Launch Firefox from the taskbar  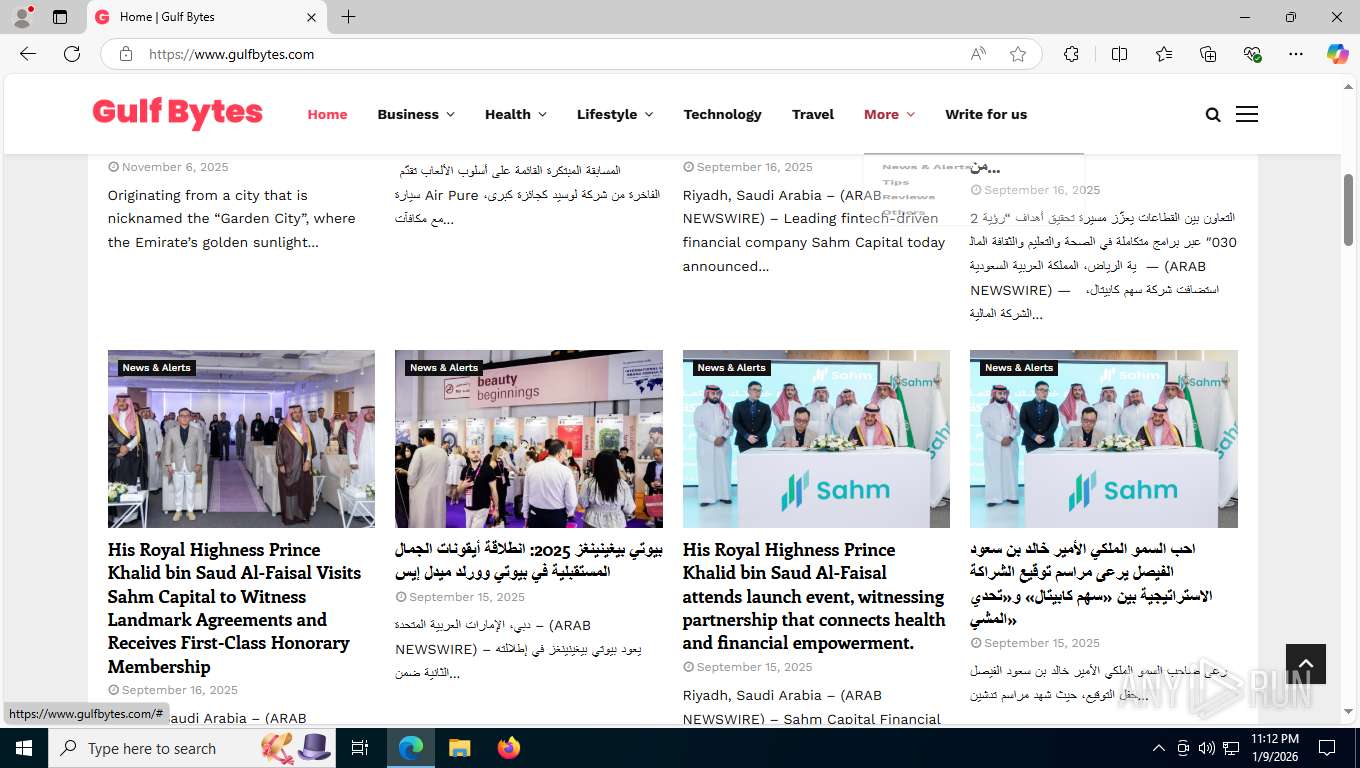tap(509, 748)
